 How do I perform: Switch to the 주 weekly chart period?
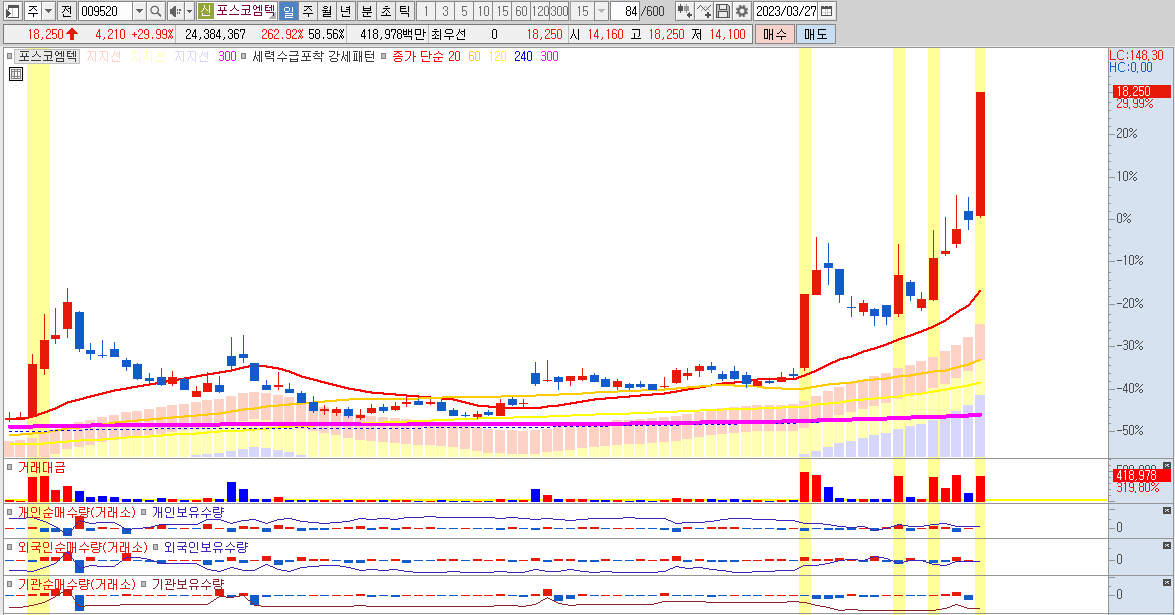(307, 11)
